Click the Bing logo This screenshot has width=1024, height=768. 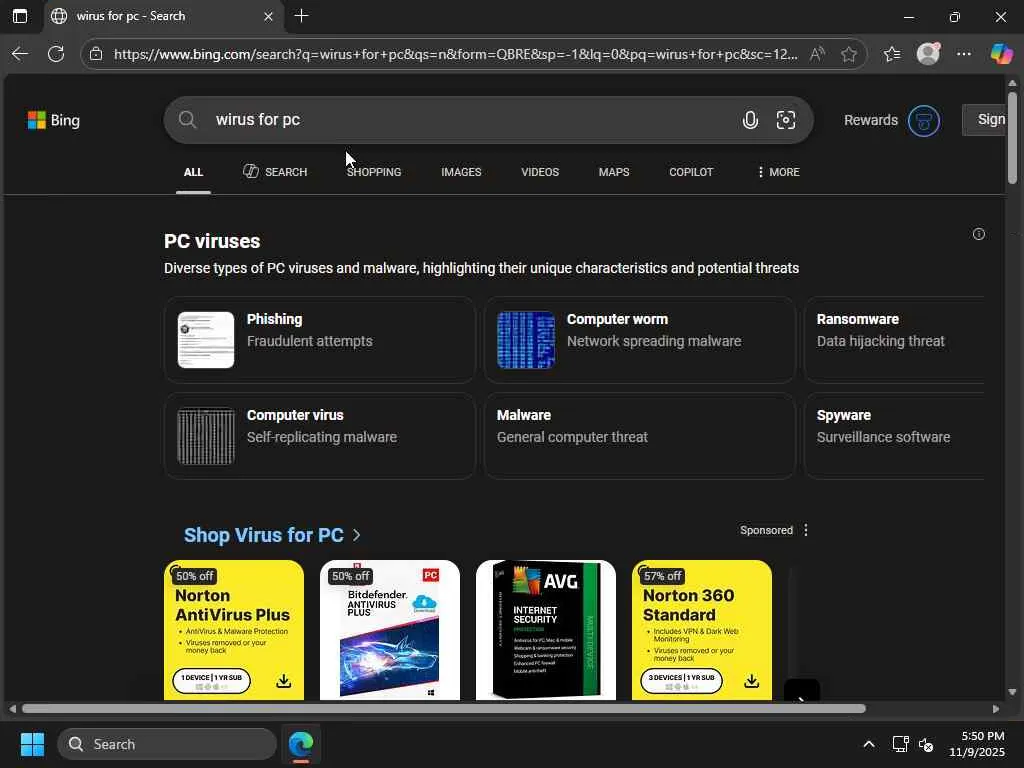click(54, 120)
